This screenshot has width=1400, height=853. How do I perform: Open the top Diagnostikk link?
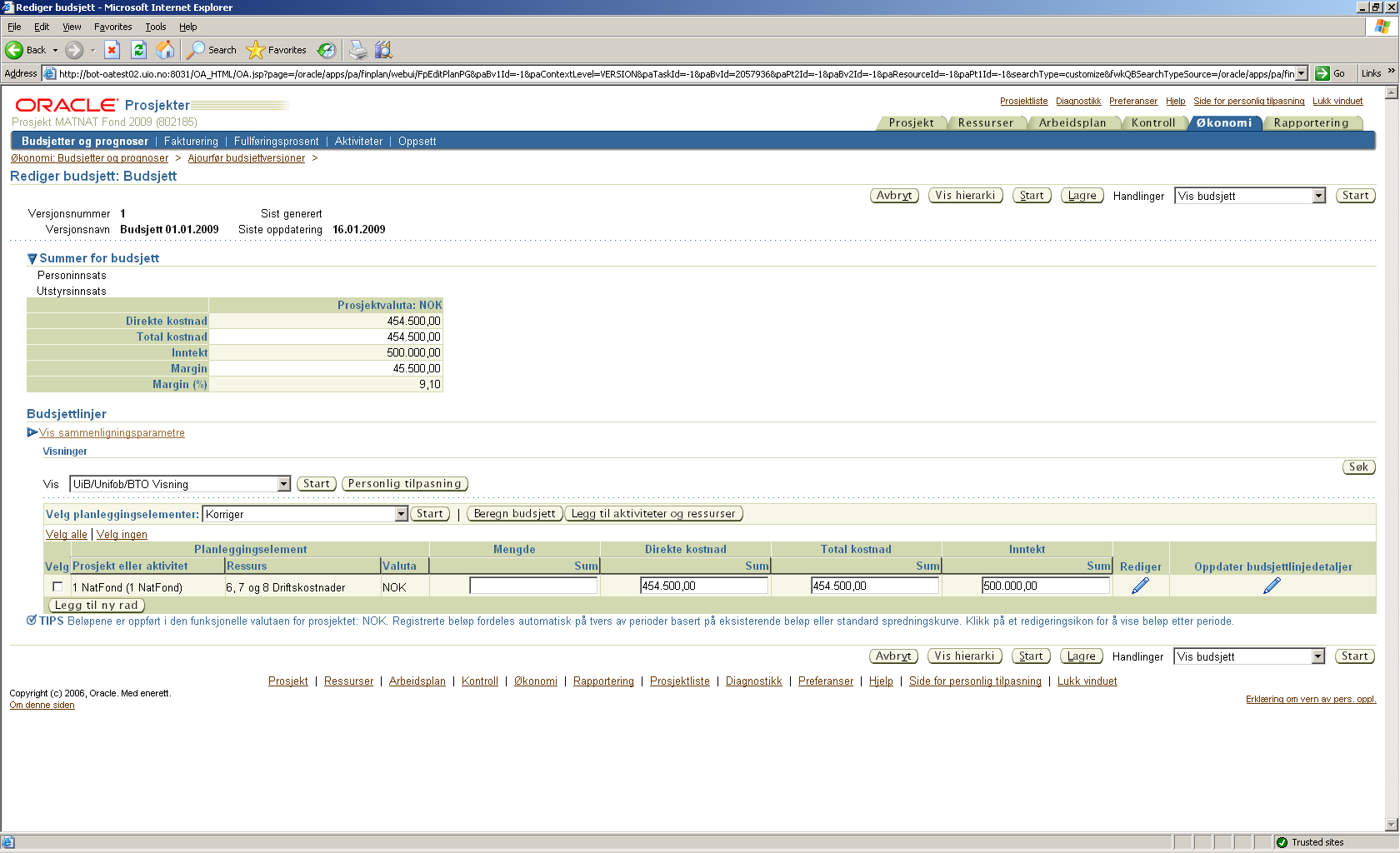(1078, 102)
